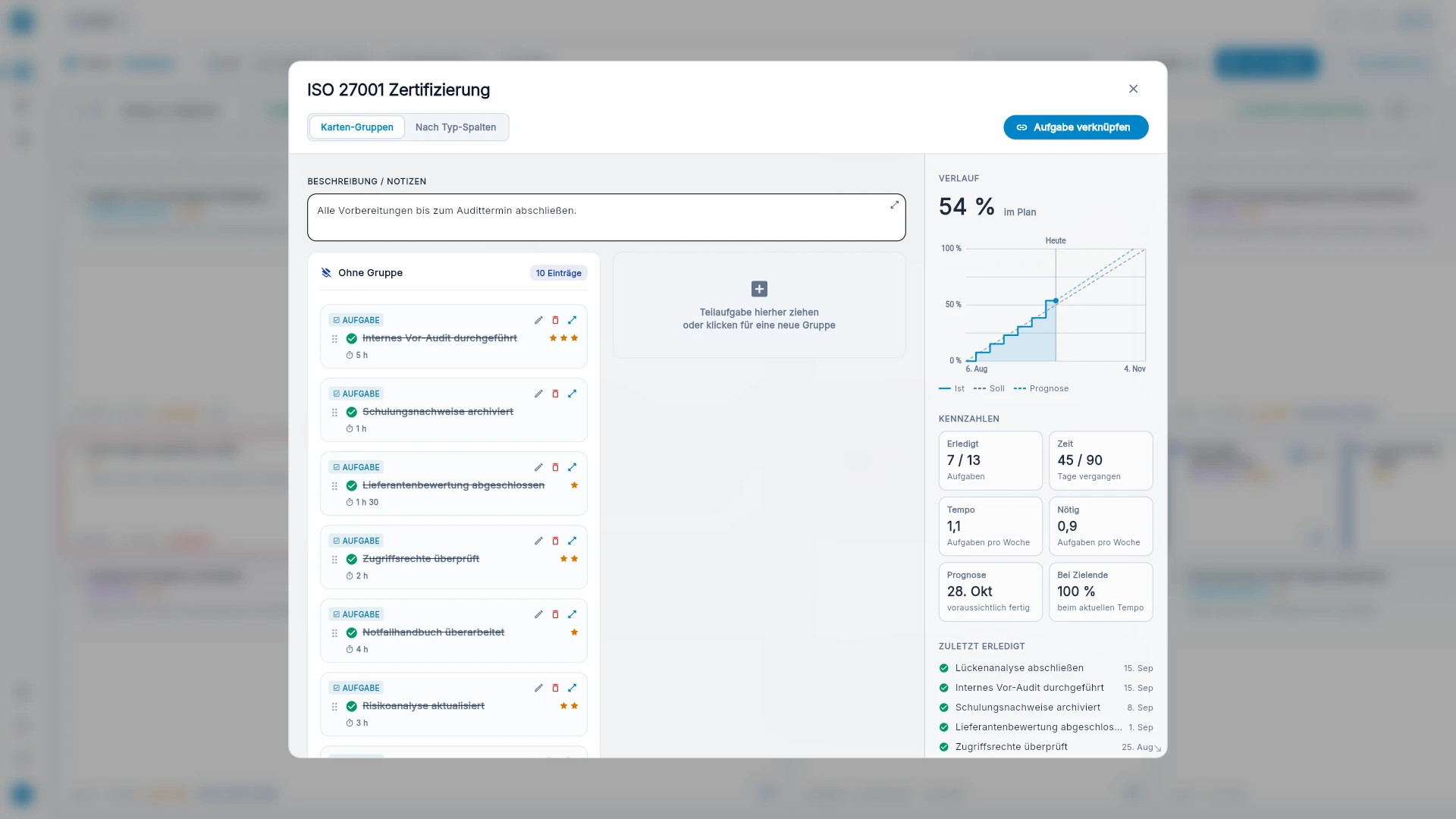Image resolution: width=1456 pixels, height=819 pixels.
Task: Expand the description notes field
Action: pyautogui.click(x=894, y=205)
